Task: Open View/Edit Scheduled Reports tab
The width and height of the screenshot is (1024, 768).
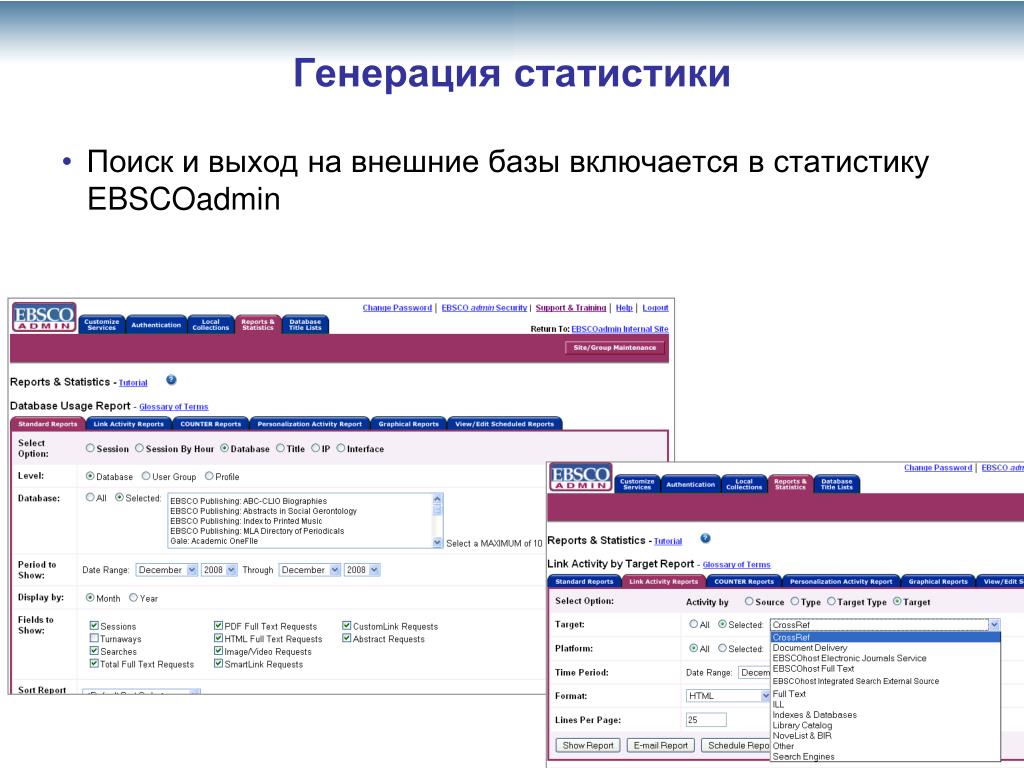Action: click(x=504, y=424)
